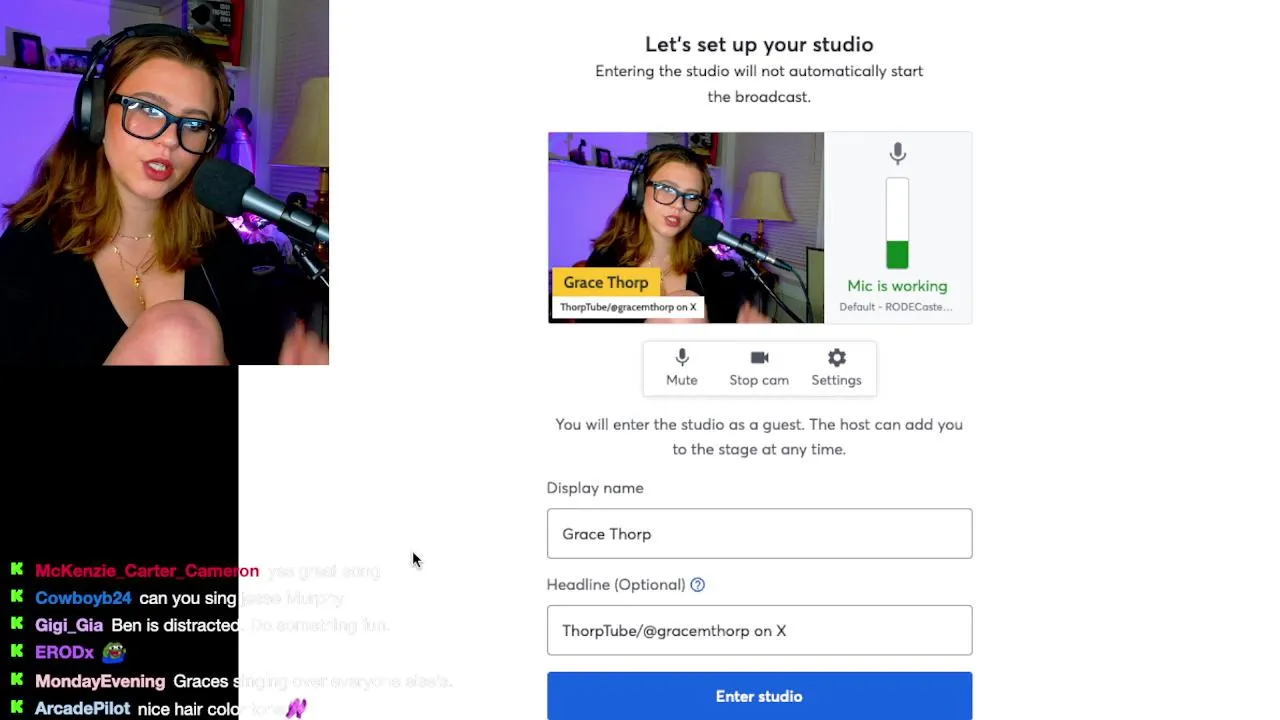Click the green mic level meter
Screen dimensions: 1280x720
897,224
